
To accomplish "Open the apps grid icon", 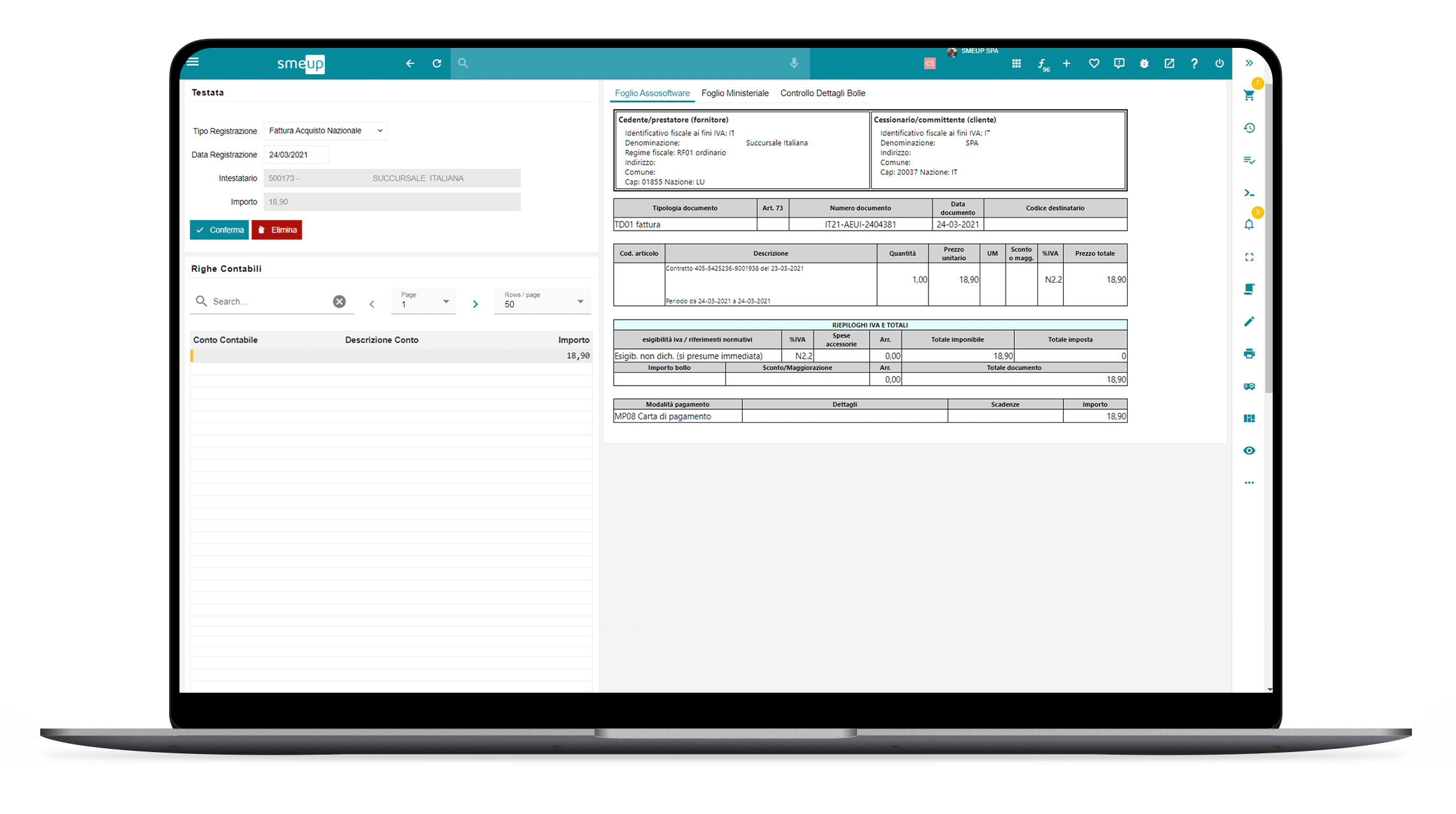I will [x=1016, y=63].
